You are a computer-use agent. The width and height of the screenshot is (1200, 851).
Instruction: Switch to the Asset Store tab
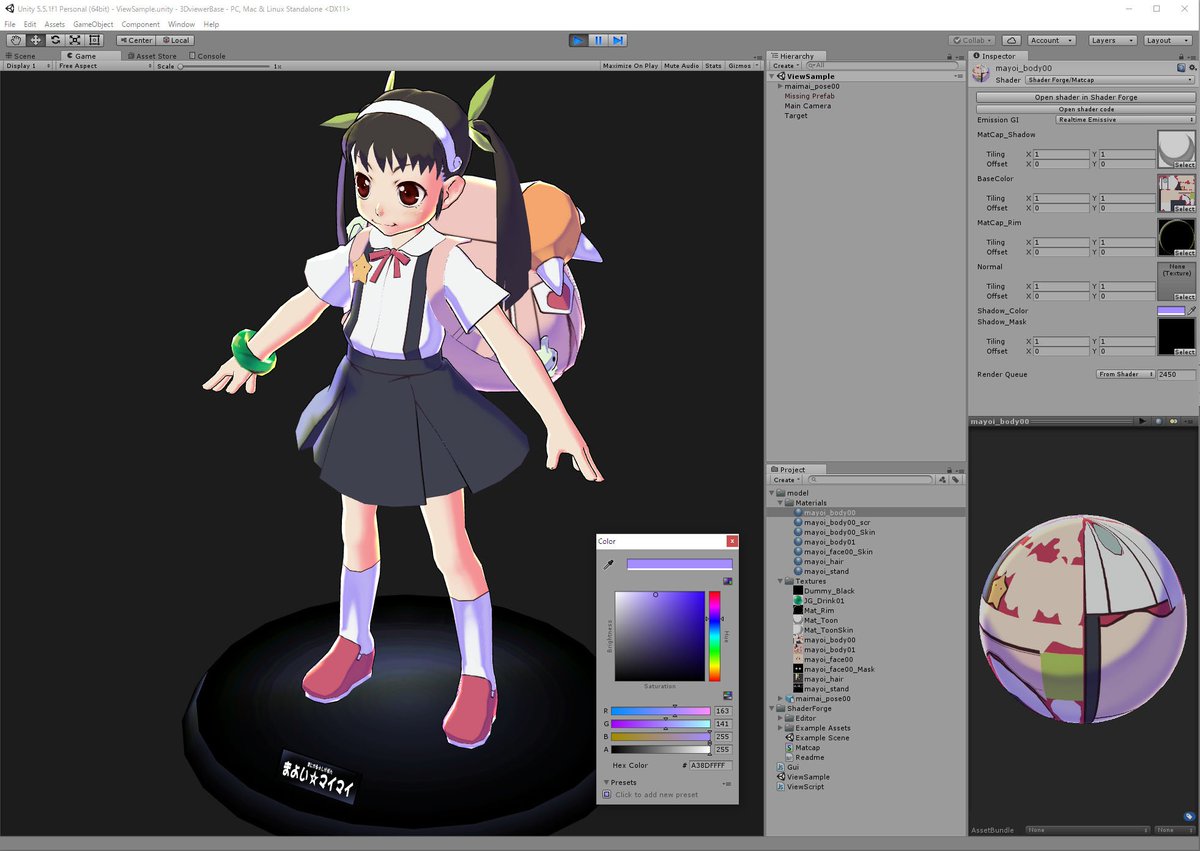[x=152, y=56]
